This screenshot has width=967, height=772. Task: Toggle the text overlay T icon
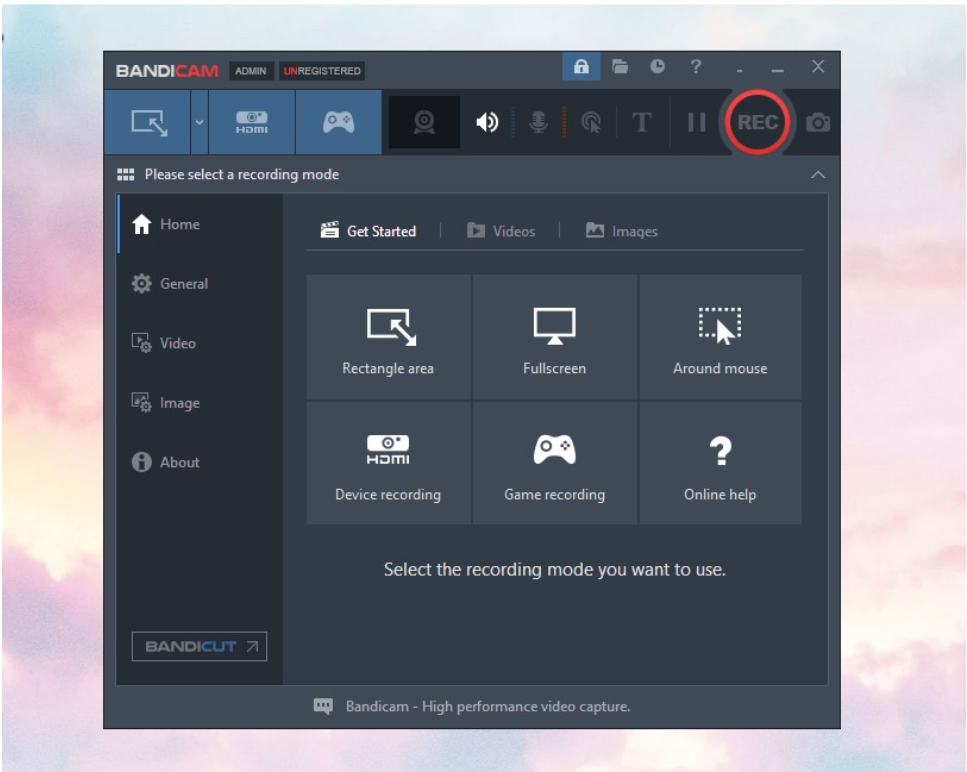click(x=641, y=122)
